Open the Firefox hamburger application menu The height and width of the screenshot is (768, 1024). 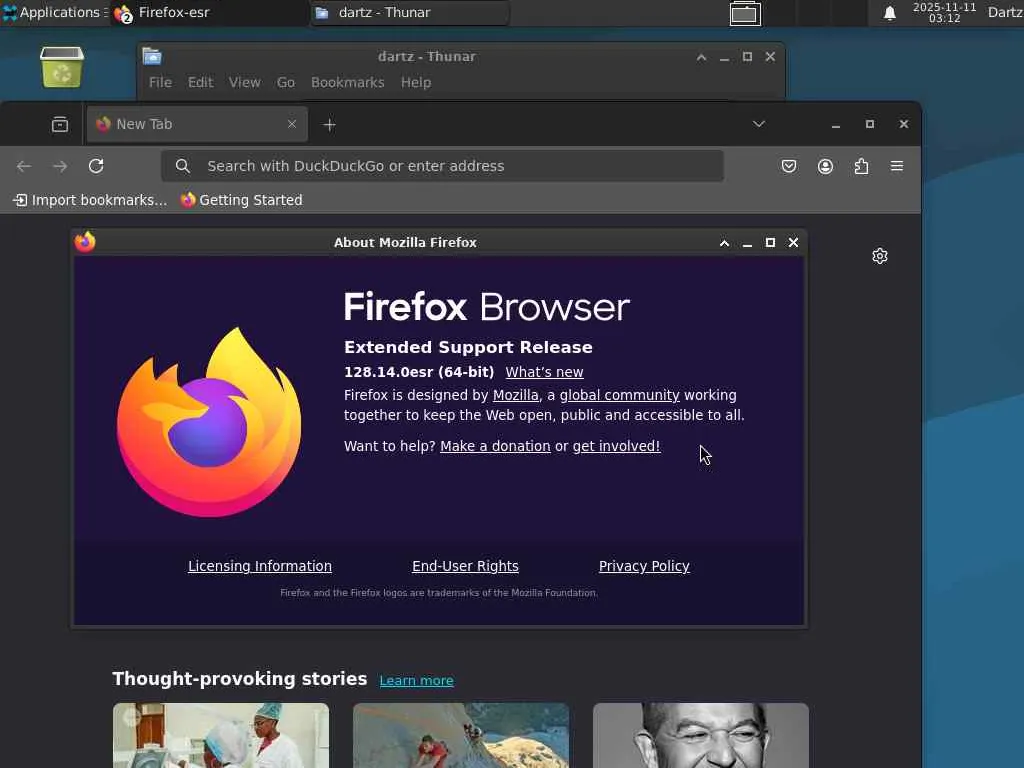[x=897, y=166]
